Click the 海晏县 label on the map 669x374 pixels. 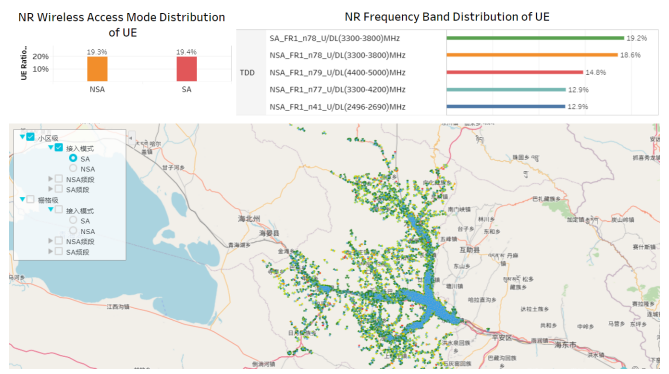(269, 233)
